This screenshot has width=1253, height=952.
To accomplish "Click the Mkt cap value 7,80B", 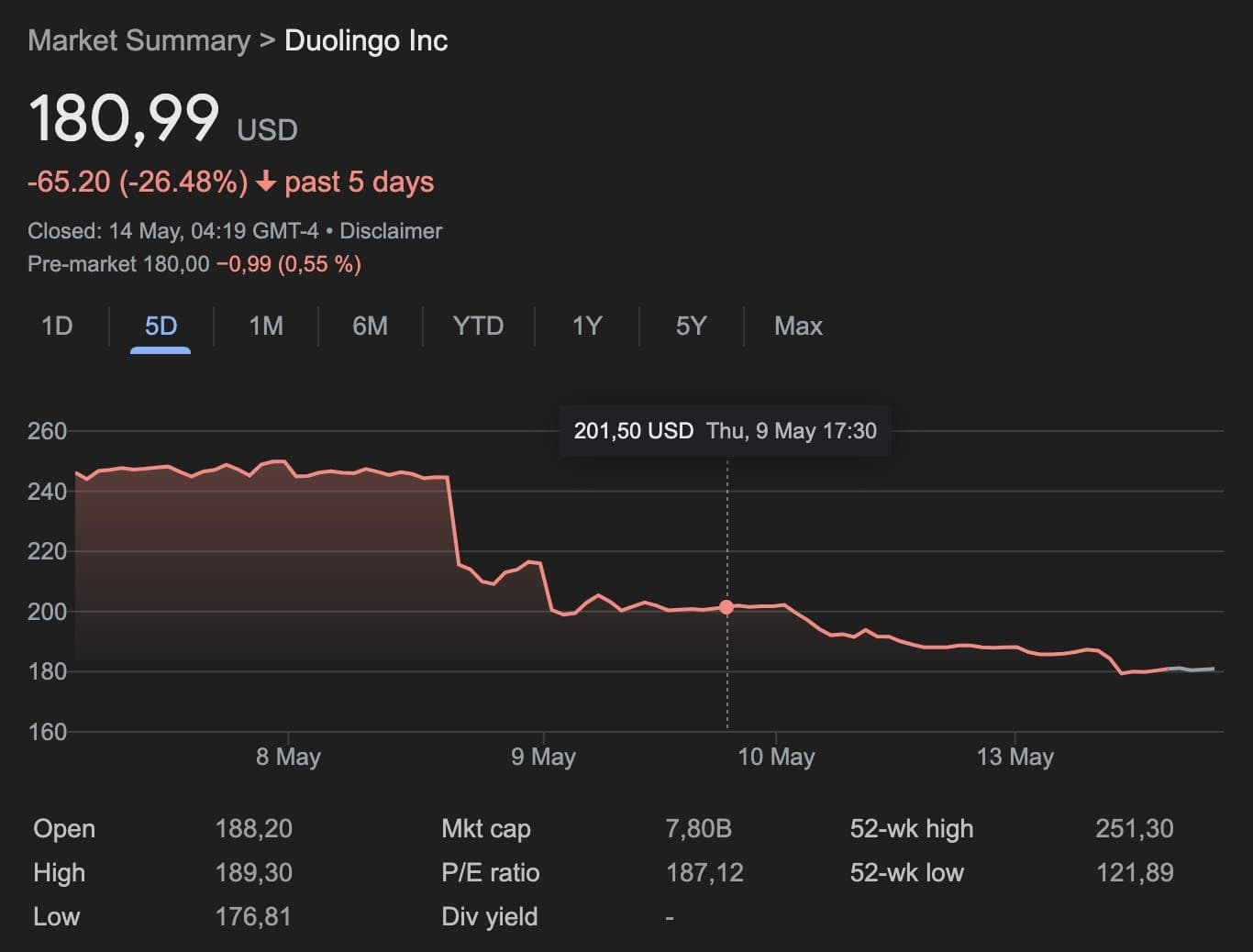I will point(698,829).
